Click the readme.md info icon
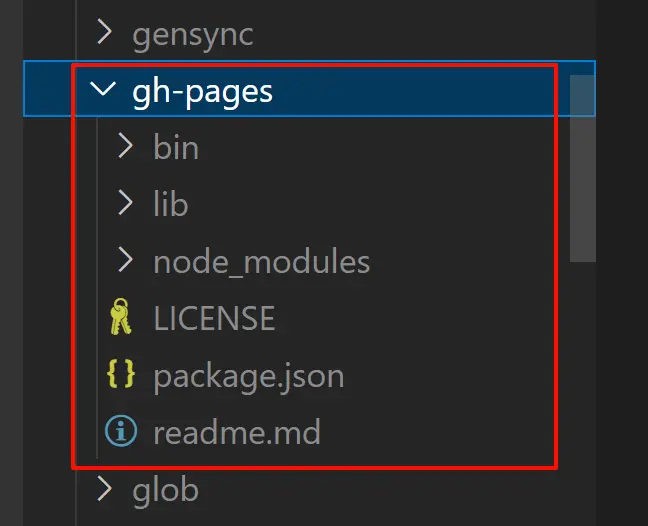Viewport: 648px width, 526px height. coord(121,431)
